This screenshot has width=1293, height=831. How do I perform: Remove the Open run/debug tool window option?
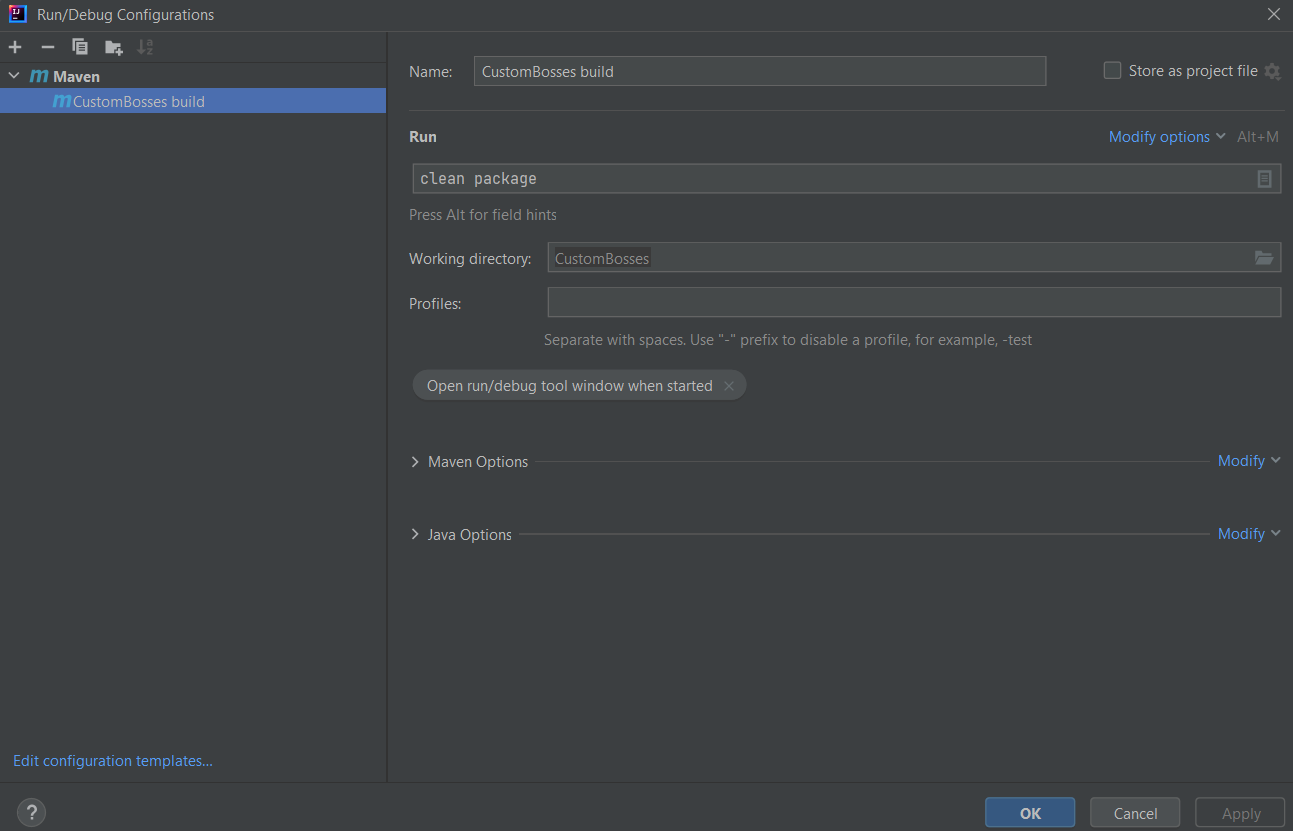[x=729, y=385]
